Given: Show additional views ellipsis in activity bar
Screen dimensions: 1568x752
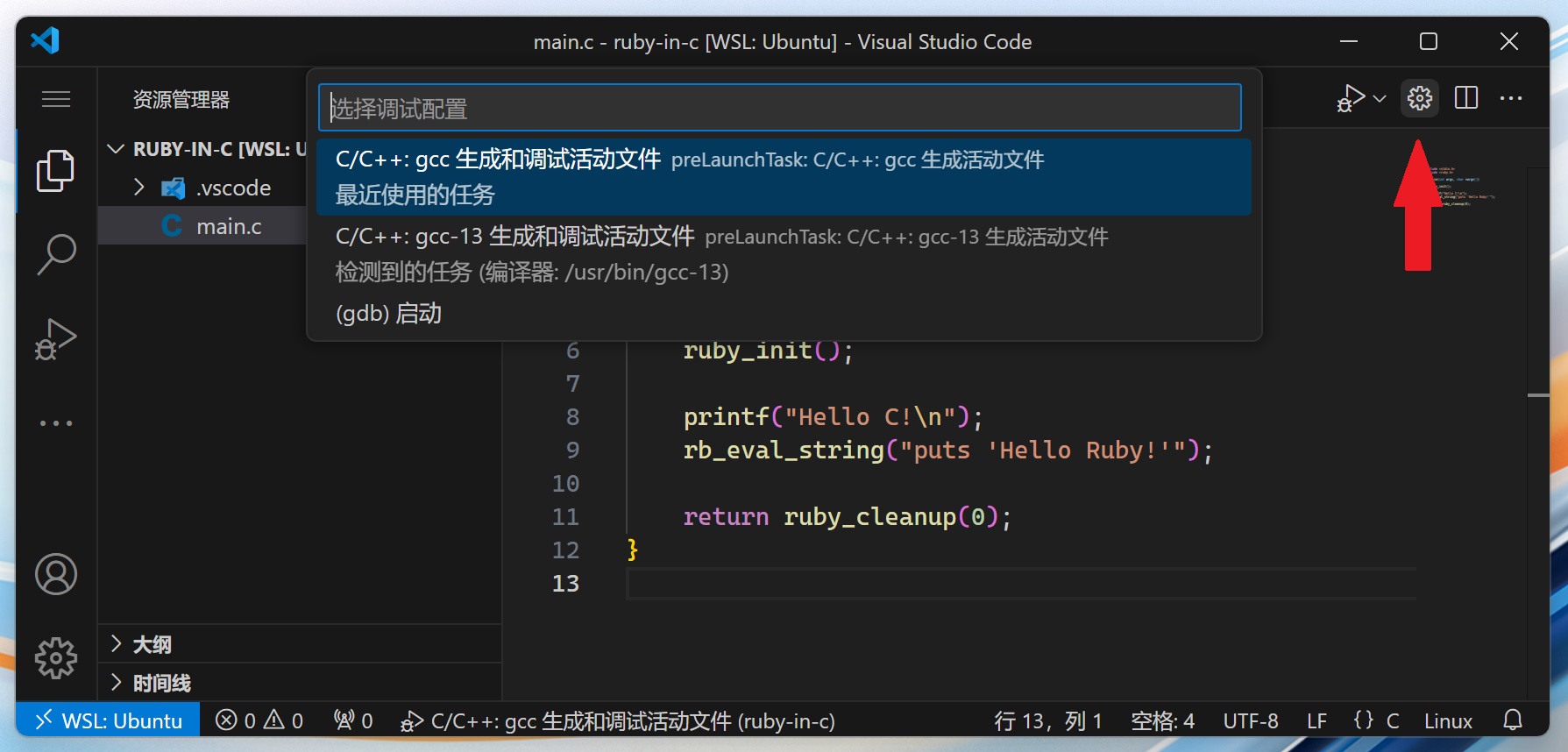Looking at the screenshot, I should coord(55,423).
